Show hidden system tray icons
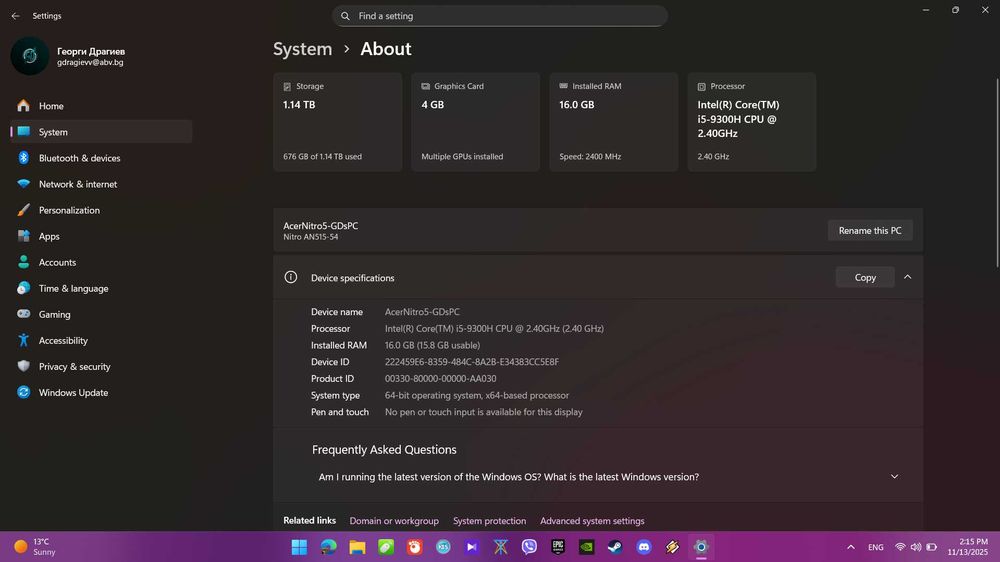 pos(851,547)
